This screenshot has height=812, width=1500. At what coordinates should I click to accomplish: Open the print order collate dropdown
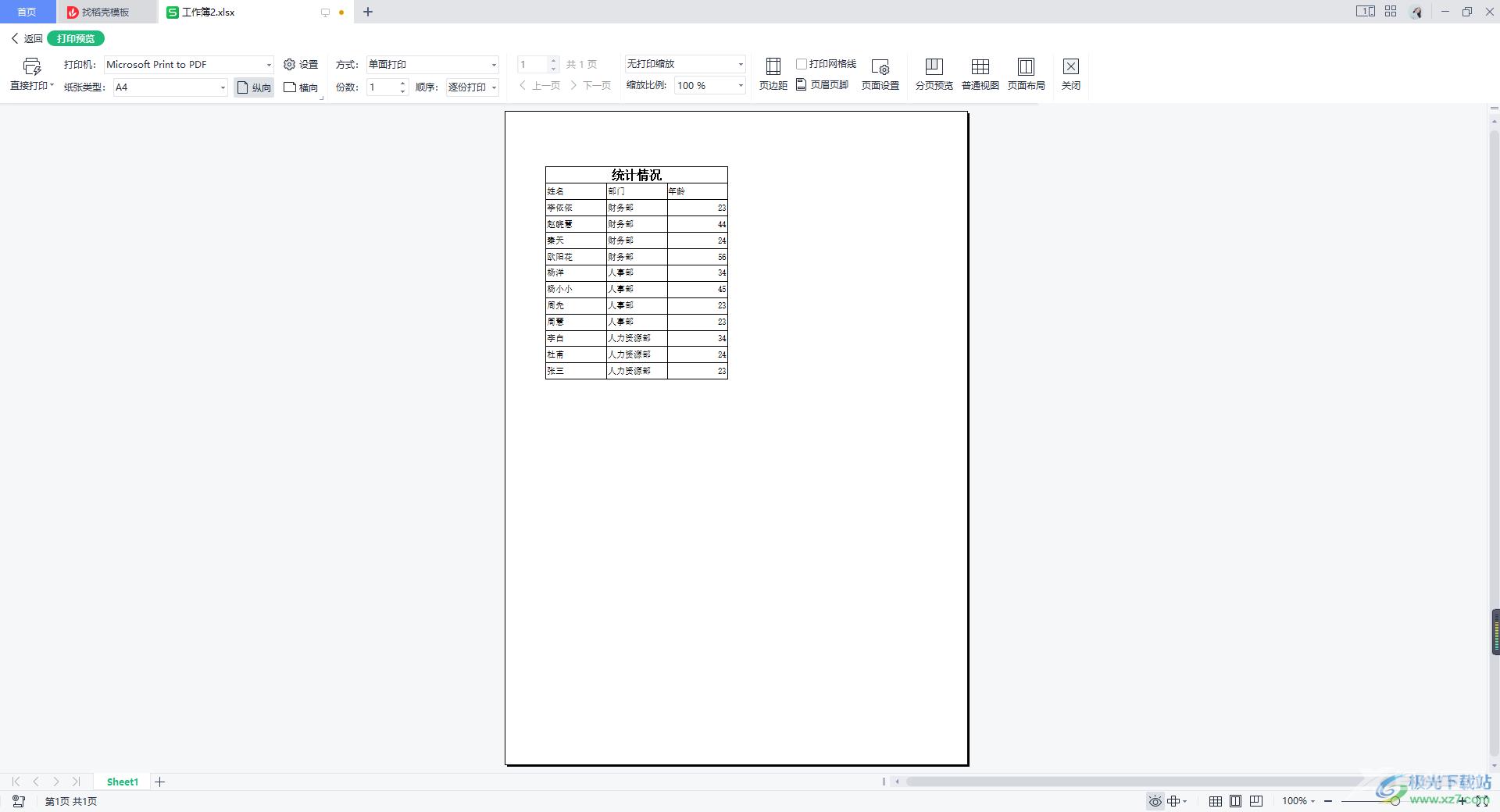(x=472, y=87)
